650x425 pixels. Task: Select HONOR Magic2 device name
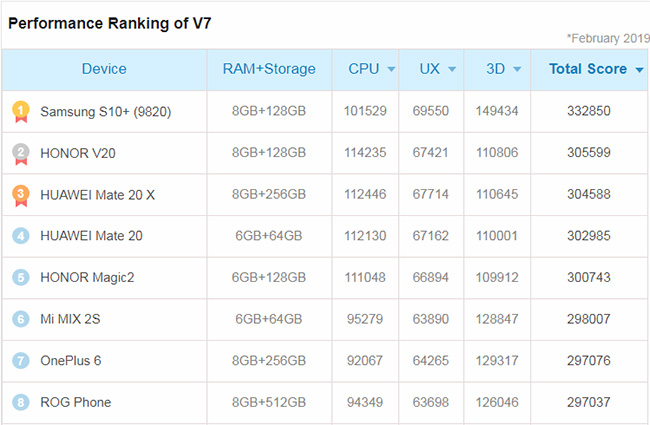[87, 277]
